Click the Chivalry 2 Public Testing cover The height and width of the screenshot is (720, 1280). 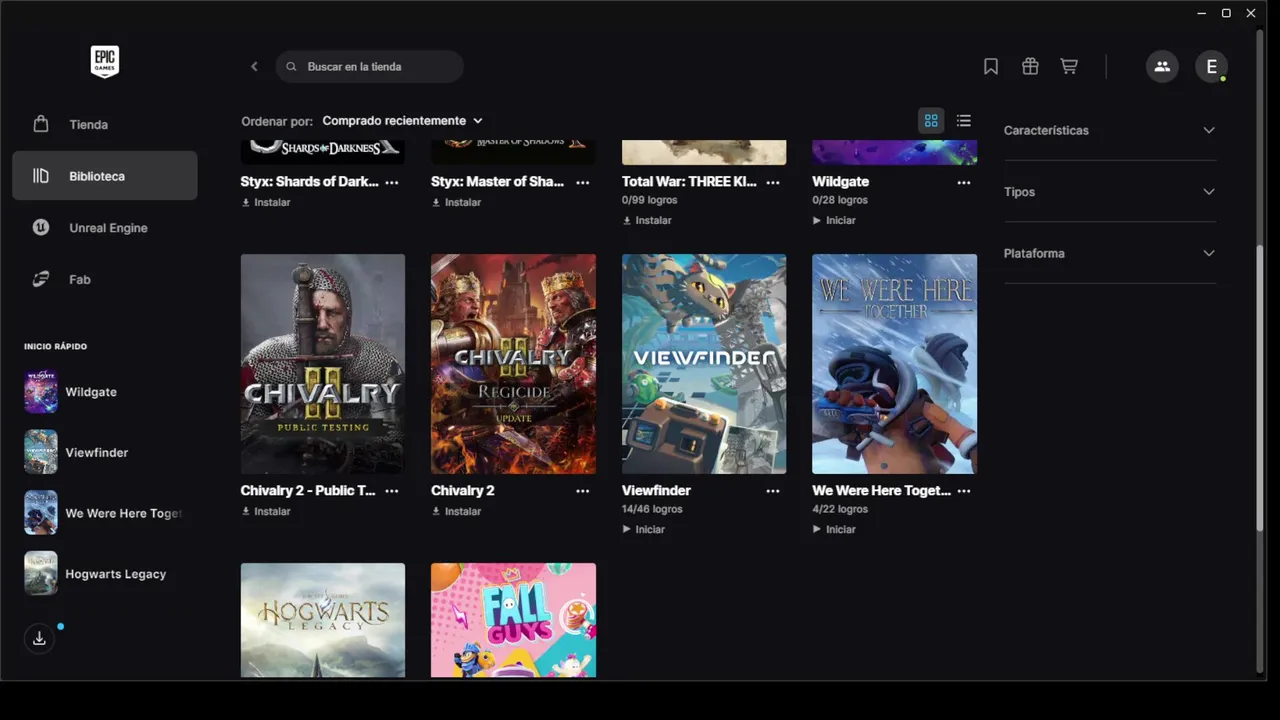pos(323,364)
